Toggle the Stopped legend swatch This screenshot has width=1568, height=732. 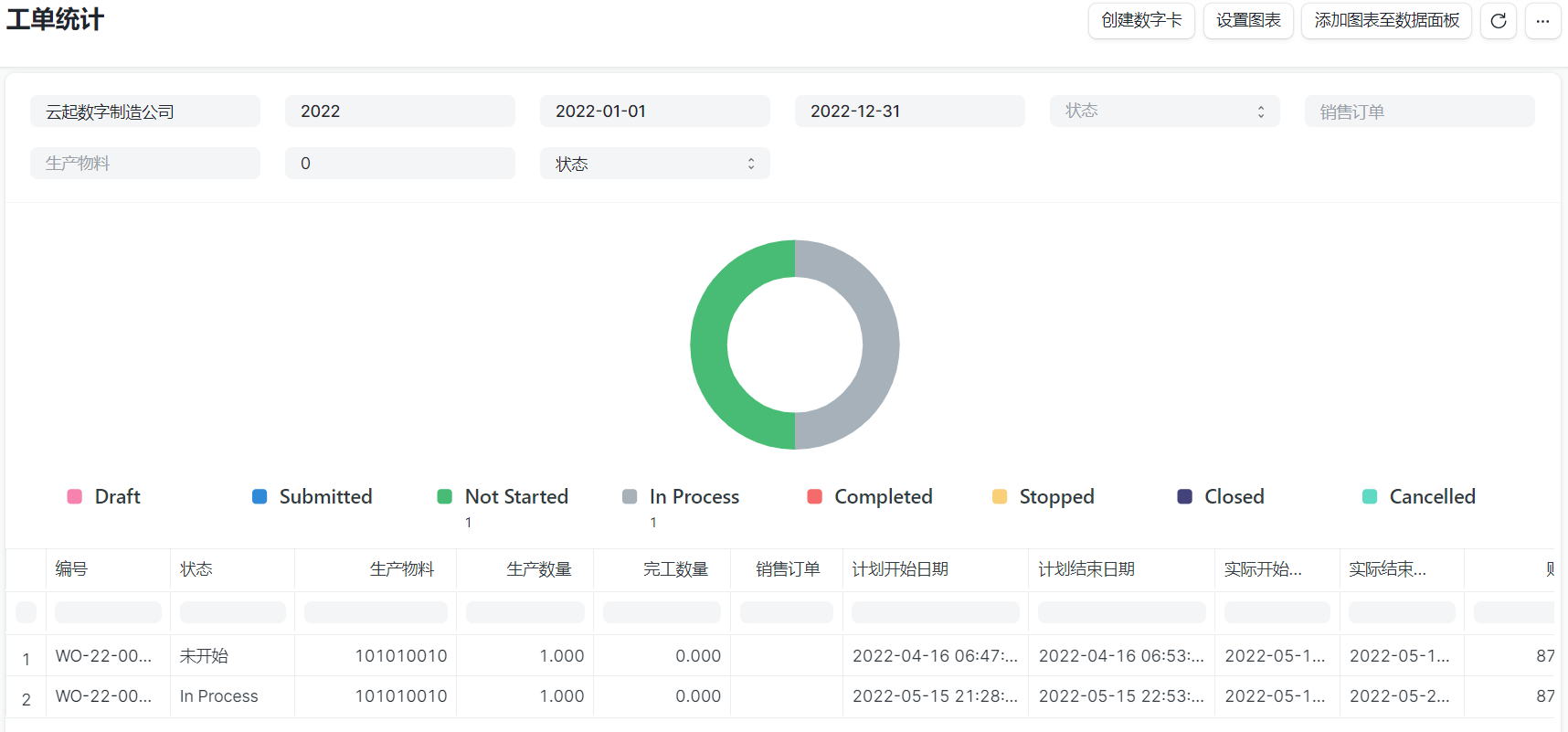tap(1000, 496)
